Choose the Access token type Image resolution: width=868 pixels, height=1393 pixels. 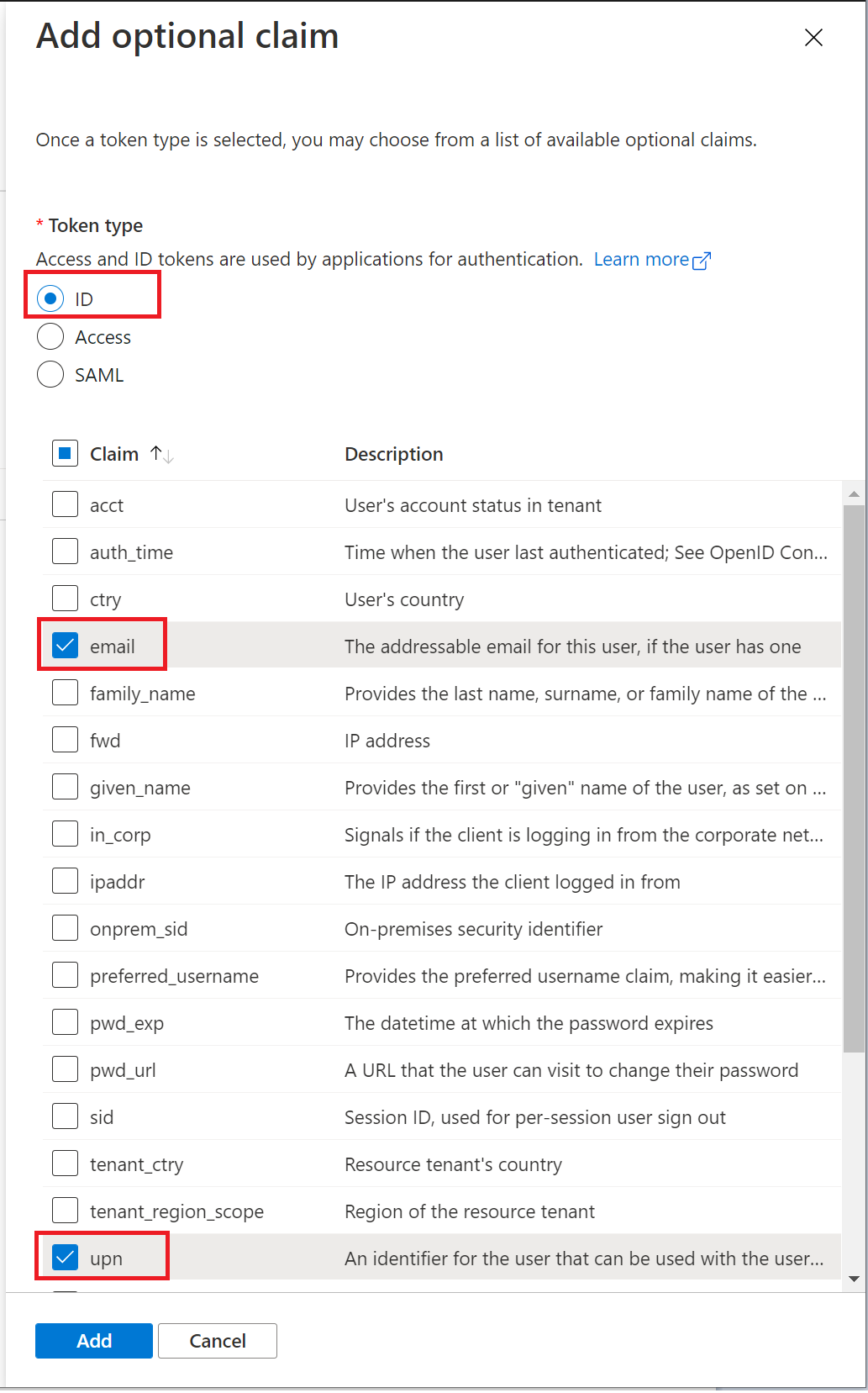click(x=50, y=337)
